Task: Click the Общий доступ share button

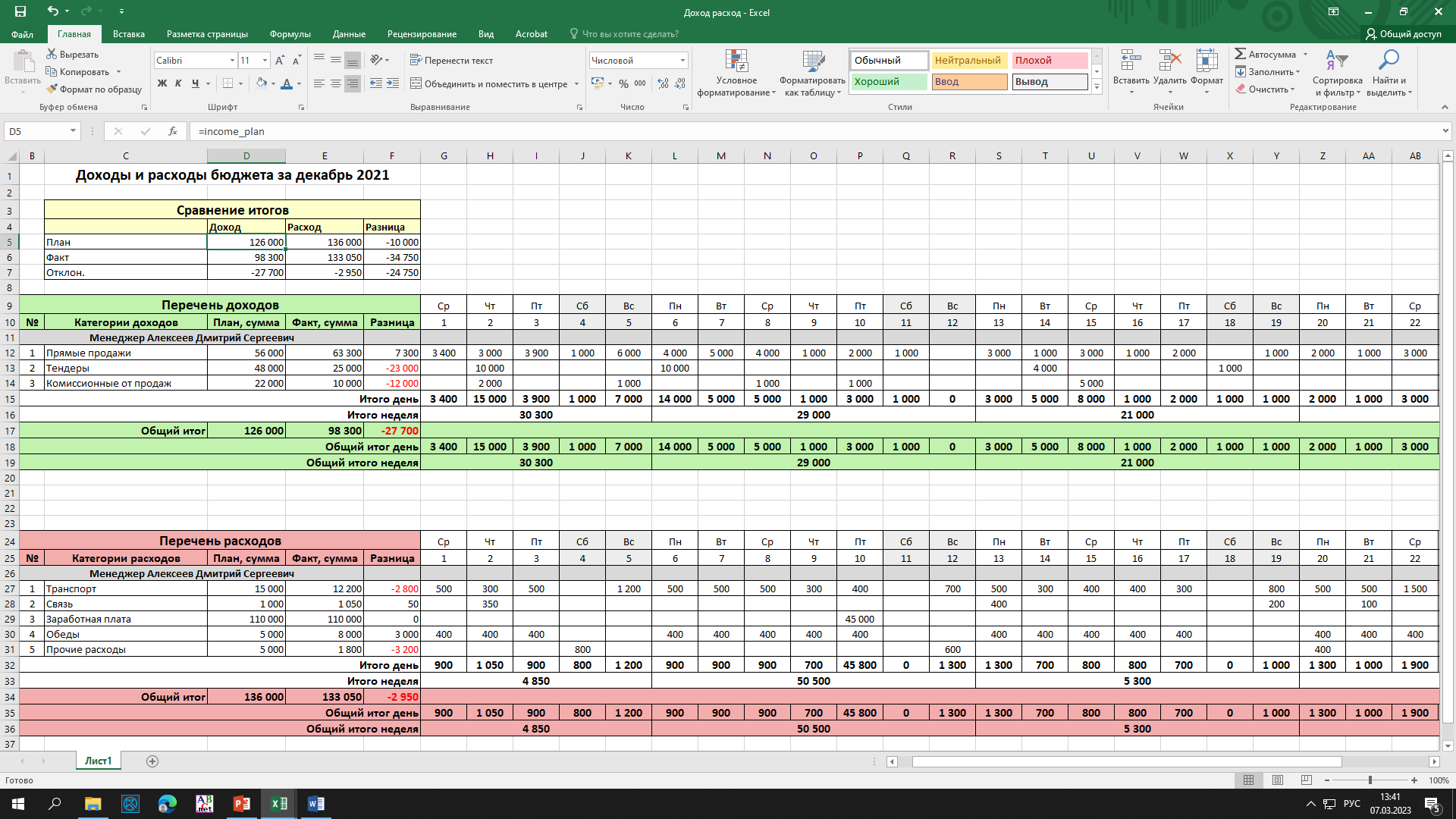Action: click(1404, 34)
